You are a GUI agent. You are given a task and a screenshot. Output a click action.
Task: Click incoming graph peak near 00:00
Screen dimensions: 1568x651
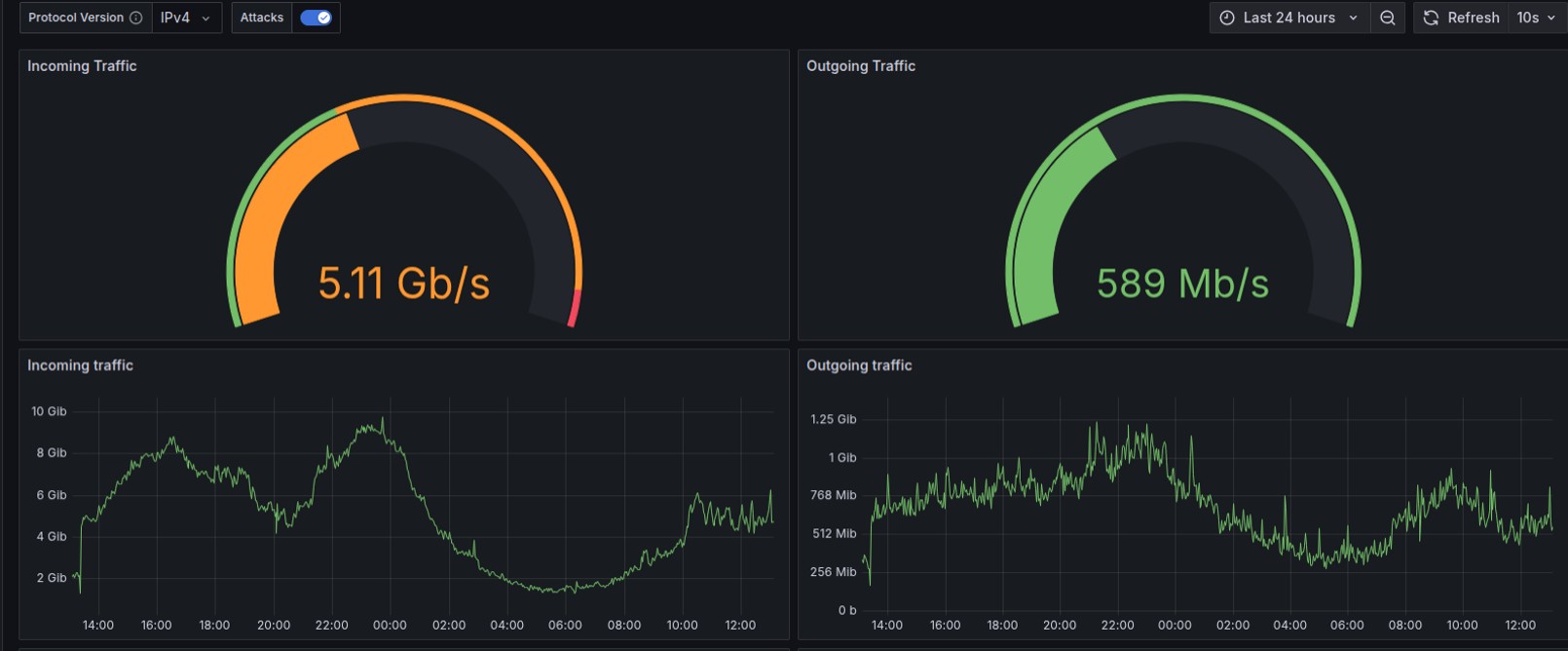(382, 421)
